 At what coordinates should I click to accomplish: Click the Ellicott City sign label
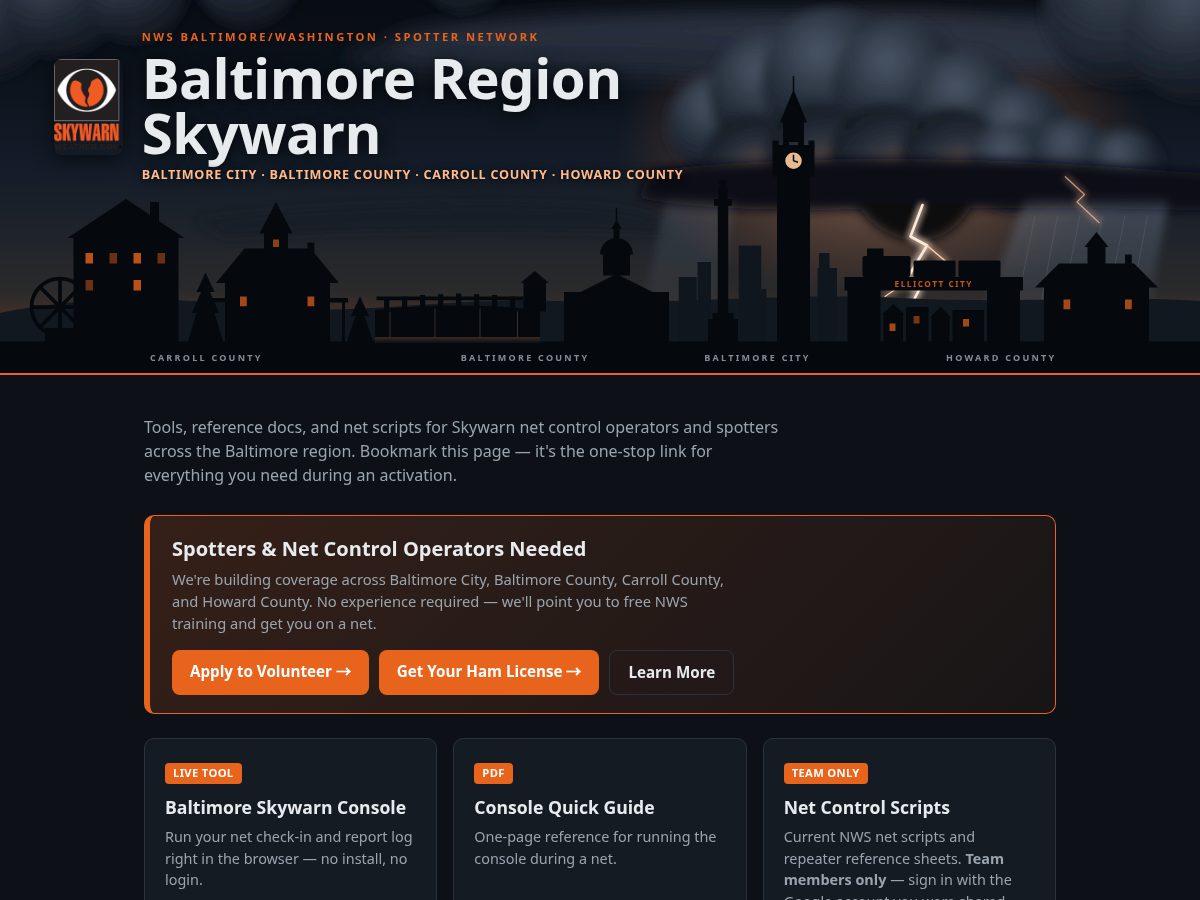click(x=933, y=284)
